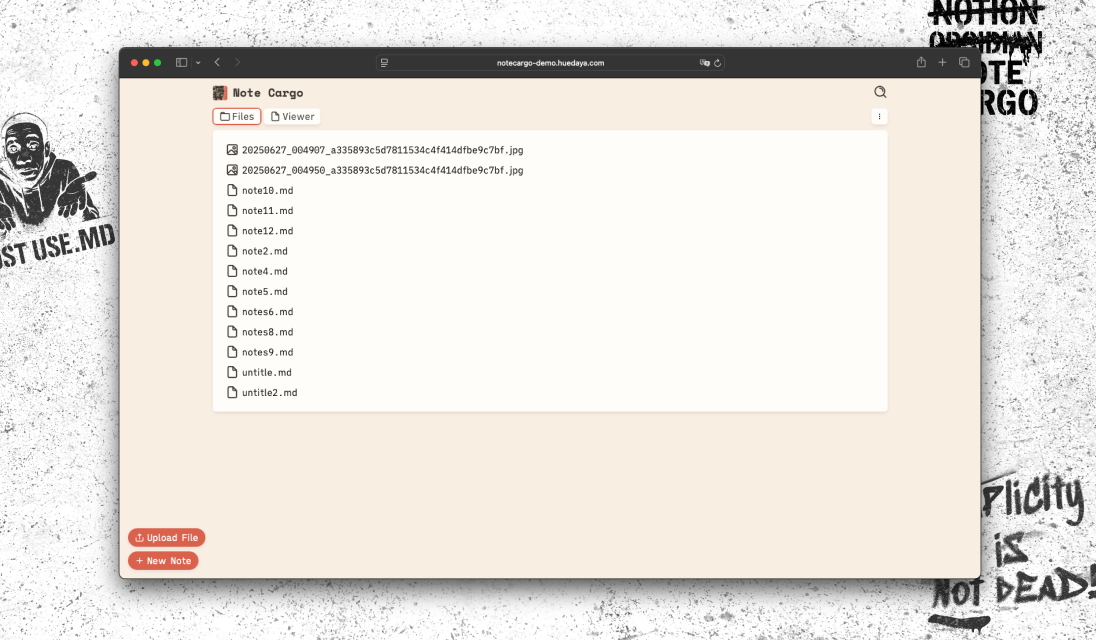Click document icon beside note12.md
This screenshot has height=640, width=1096.
coord(232,231)
